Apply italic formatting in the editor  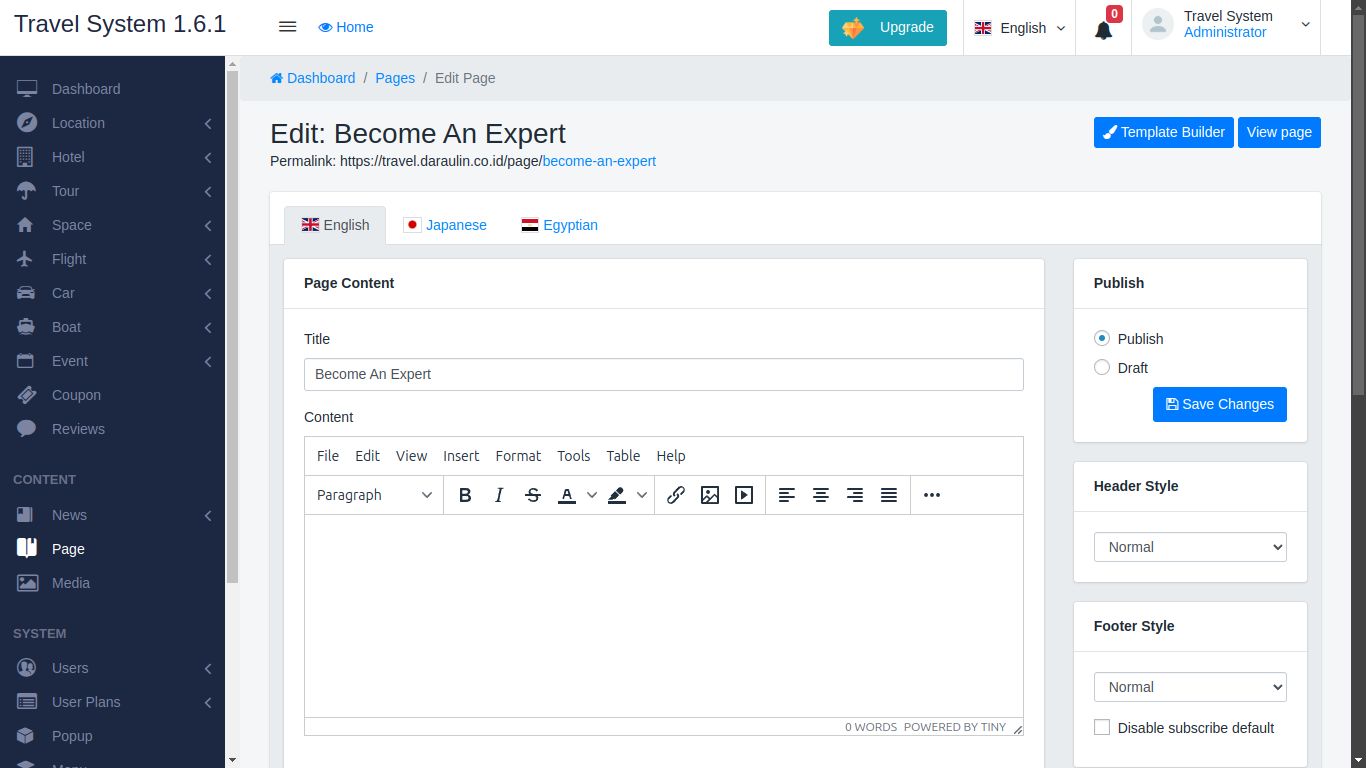[499, 495]
